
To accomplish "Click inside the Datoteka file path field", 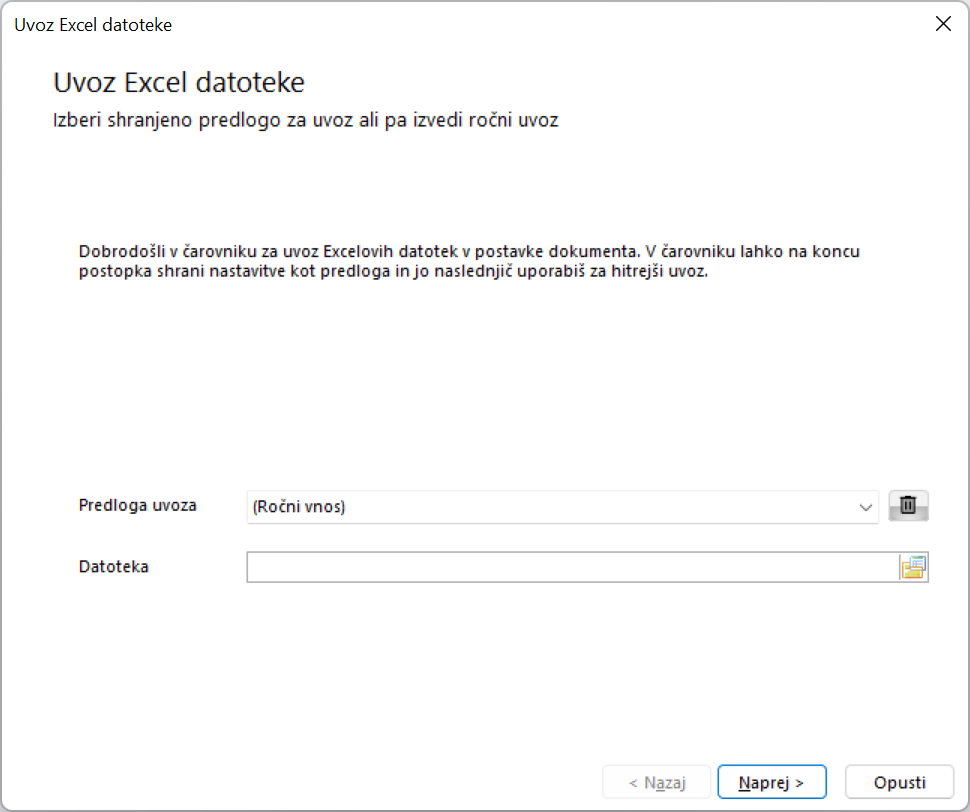I will point(572,567).
